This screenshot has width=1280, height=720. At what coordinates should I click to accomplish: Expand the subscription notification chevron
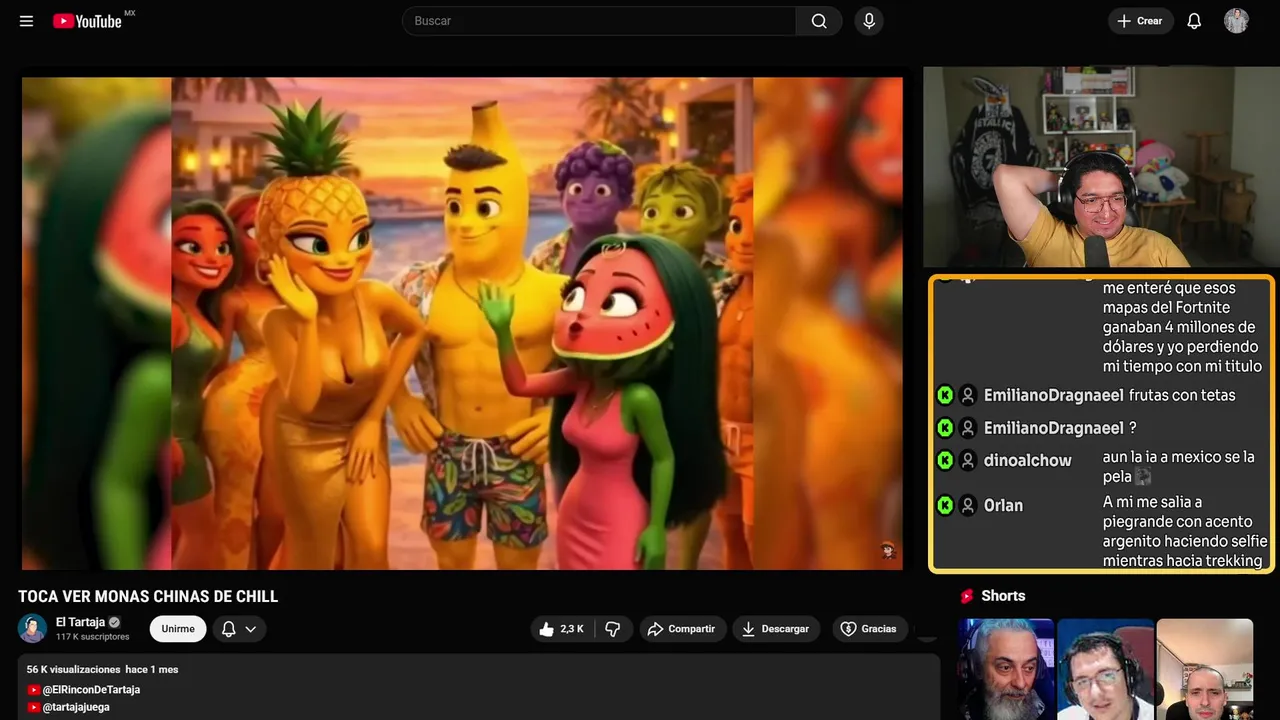click(251, 629)
